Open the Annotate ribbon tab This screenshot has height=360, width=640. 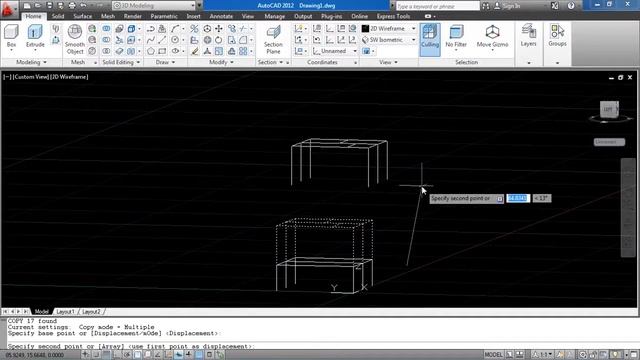[221, 16]
